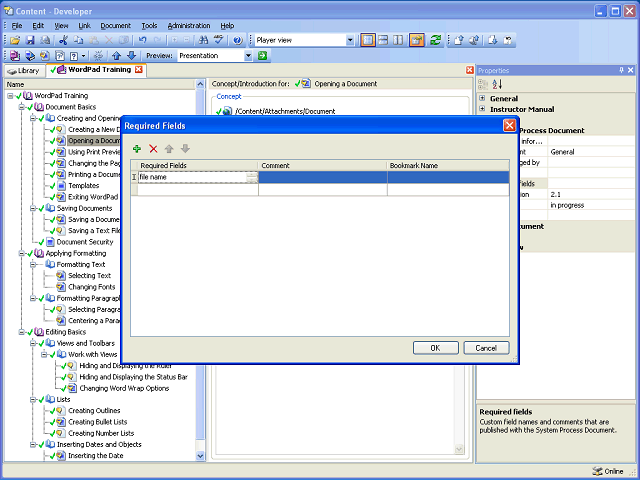The width and height of the screenshot is (640, 480).
Task: Open the Link menu
Action: [x=84, y=26]
